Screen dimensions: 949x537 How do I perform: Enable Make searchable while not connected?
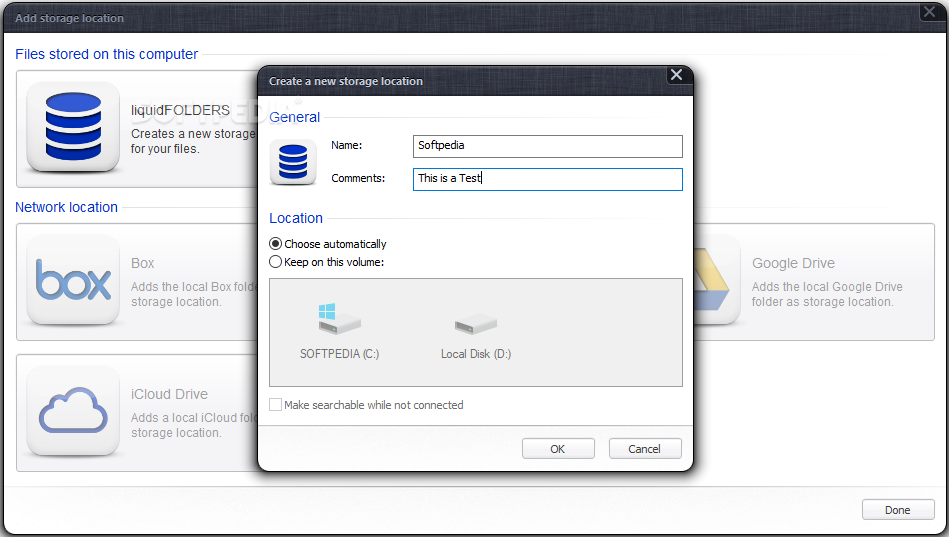[x=275, y=404]
